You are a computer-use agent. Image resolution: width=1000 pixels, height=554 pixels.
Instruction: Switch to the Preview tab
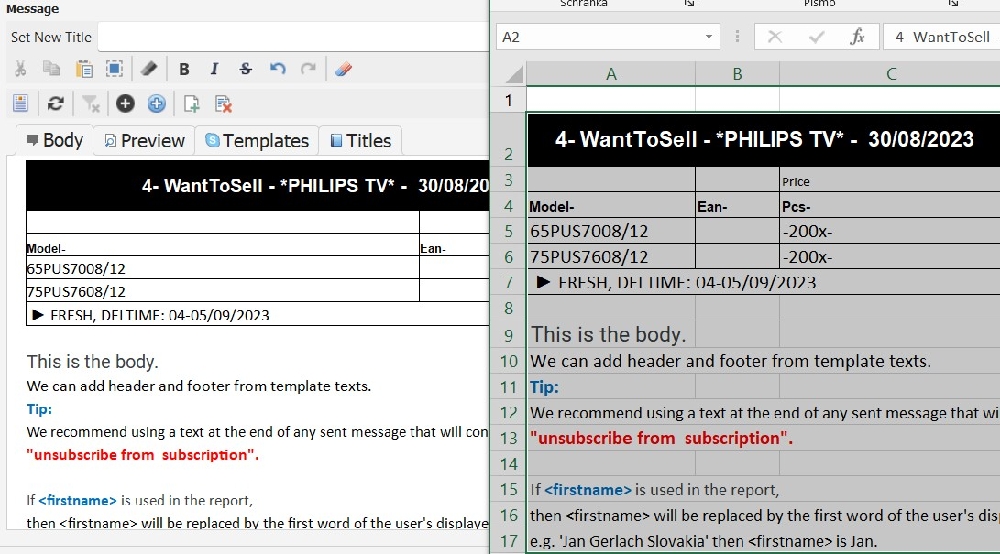point(144,140)
